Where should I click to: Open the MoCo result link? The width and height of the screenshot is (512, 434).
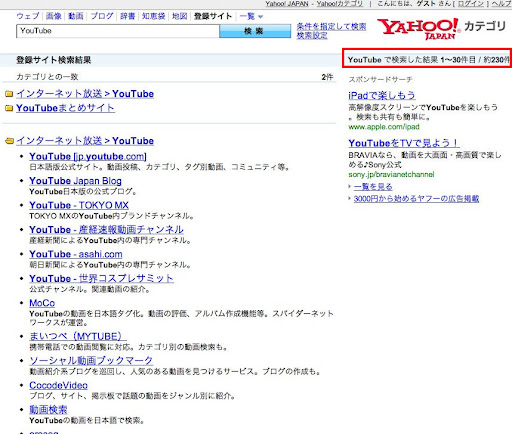(x=42, y=303)
